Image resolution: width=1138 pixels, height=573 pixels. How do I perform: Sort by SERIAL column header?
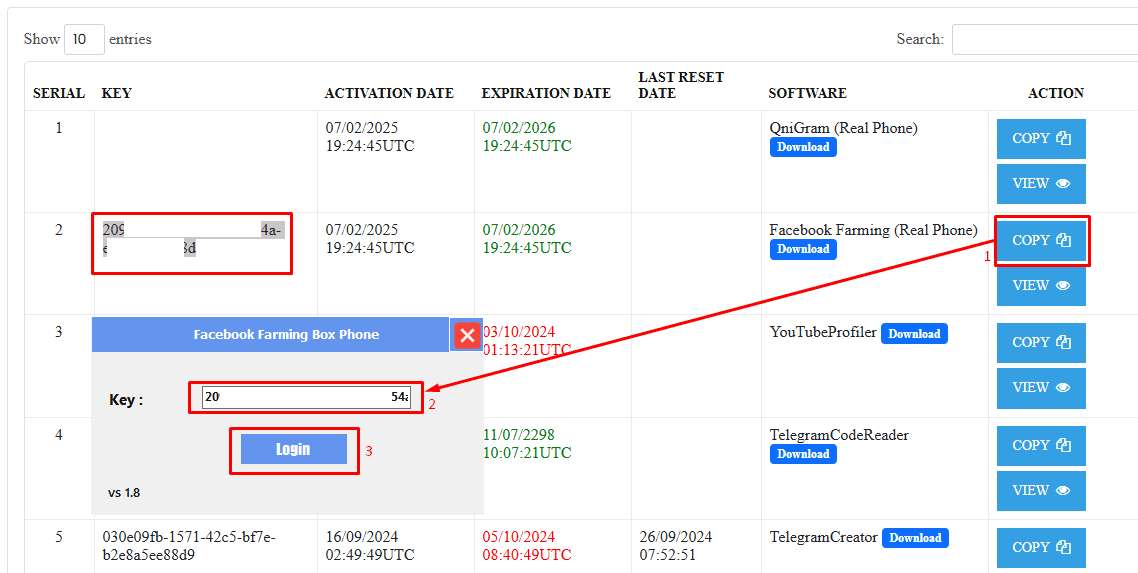click(59, 94)
